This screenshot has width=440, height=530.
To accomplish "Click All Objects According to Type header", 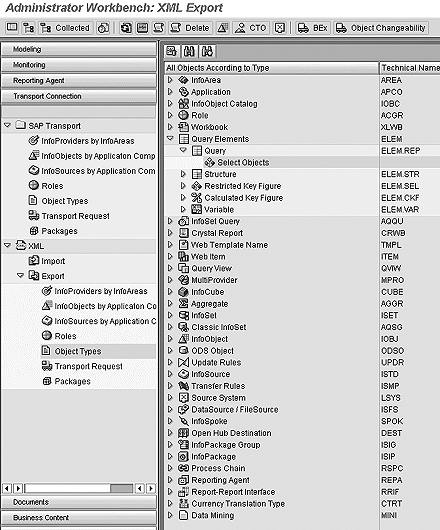I will click(271, 68).
